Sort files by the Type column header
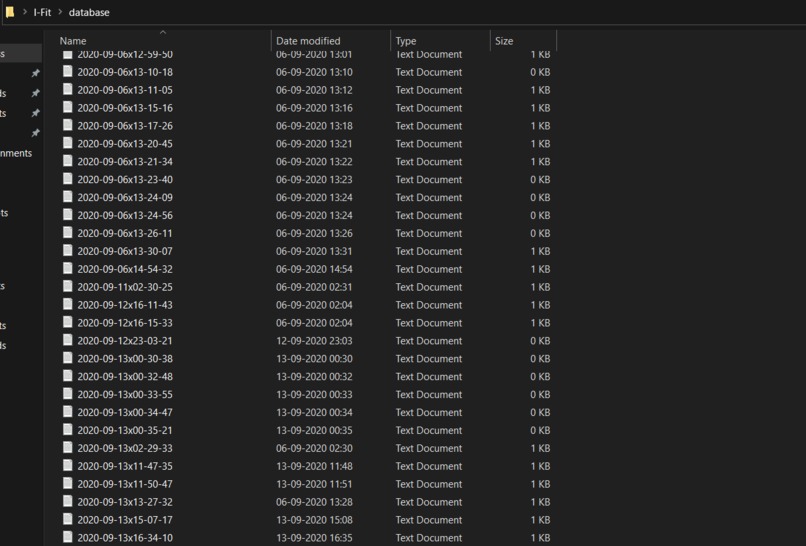Screen dimensions: 806x546 pos(406,41)
